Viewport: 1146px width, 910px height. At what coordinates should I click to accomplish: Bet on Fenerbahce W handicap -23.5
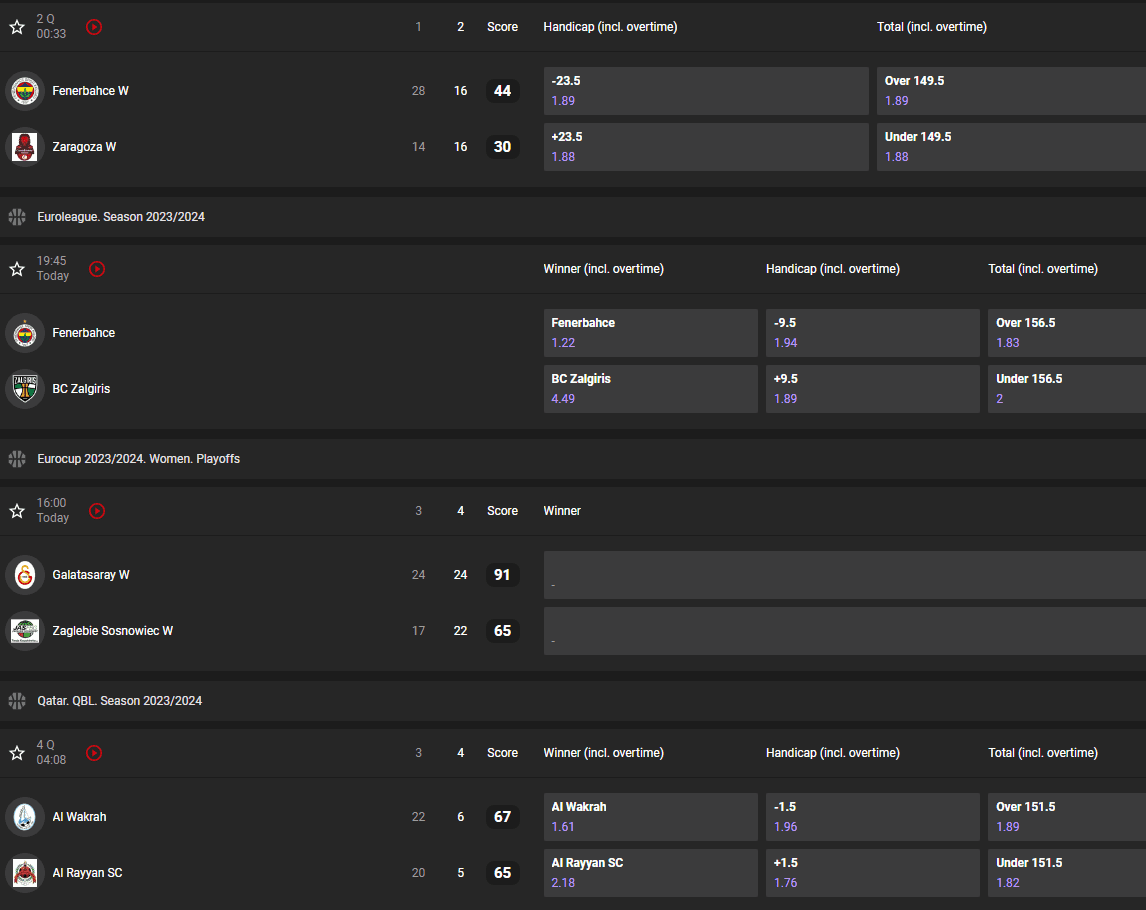(x=706, y=91)
